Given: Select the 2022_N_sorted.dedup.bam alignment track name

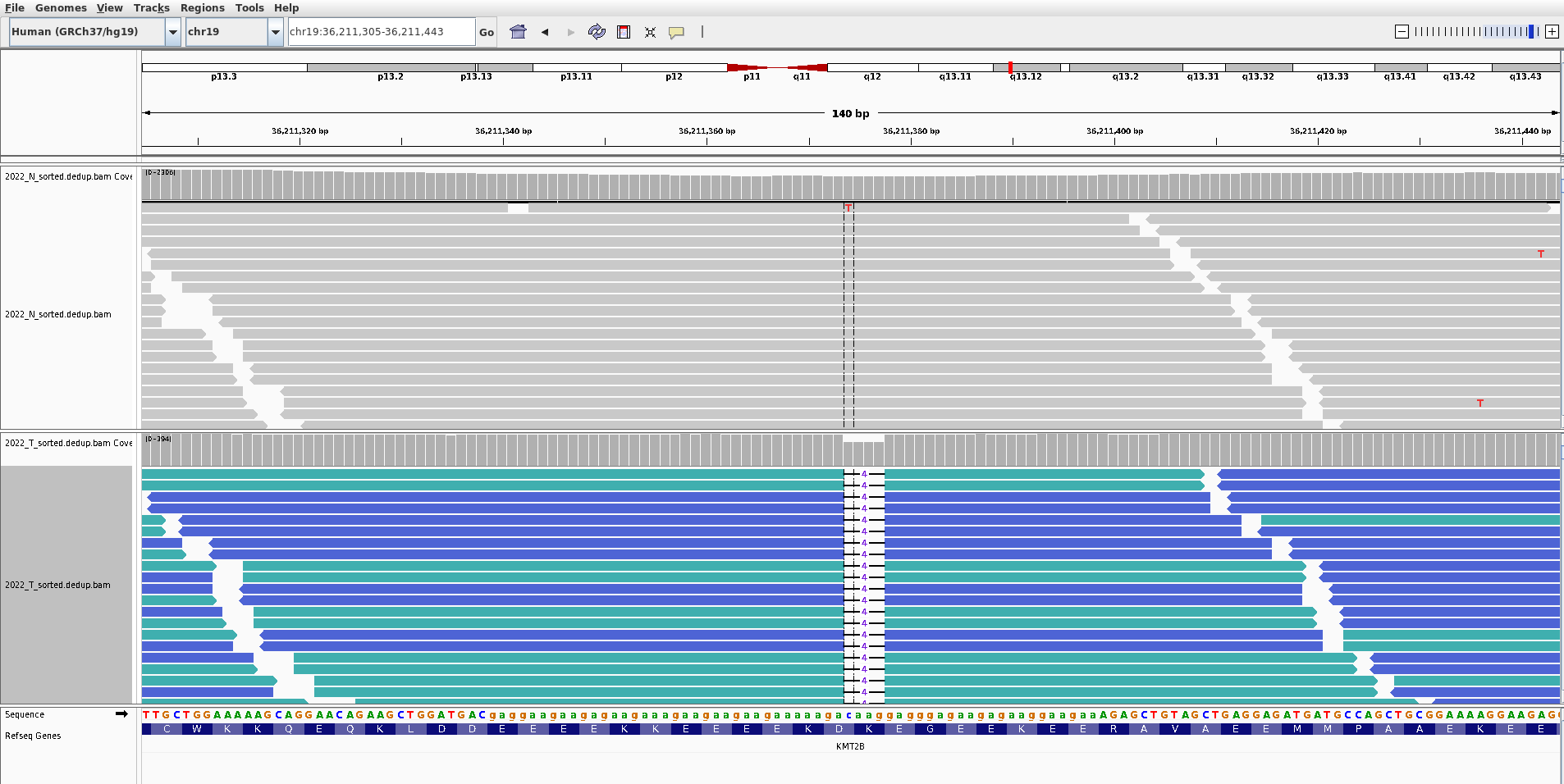Looking at the screenshot, I should point(58,314).
